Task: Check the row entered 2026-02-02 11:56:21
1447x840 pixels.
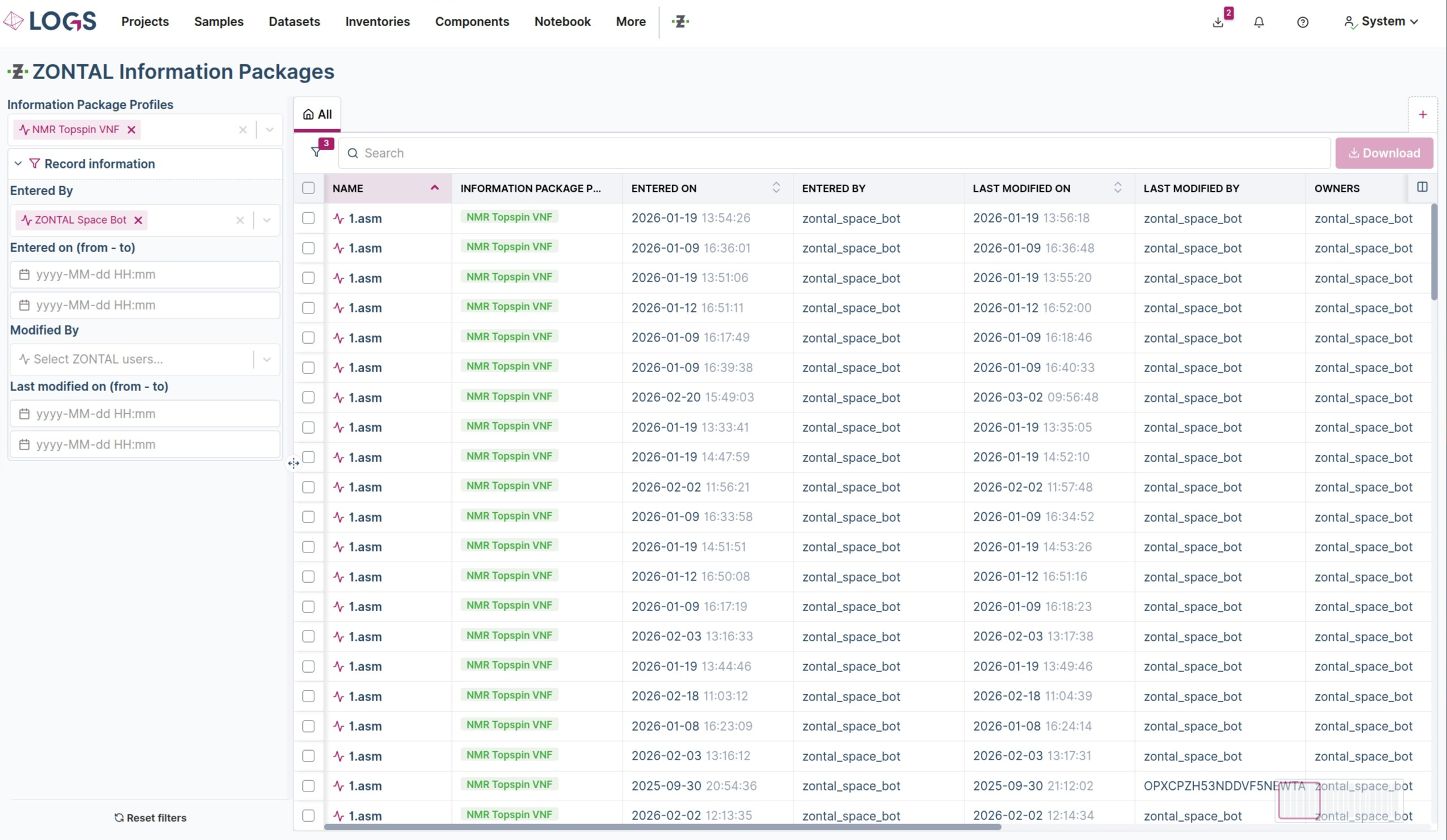Action: tap(309, 487)
